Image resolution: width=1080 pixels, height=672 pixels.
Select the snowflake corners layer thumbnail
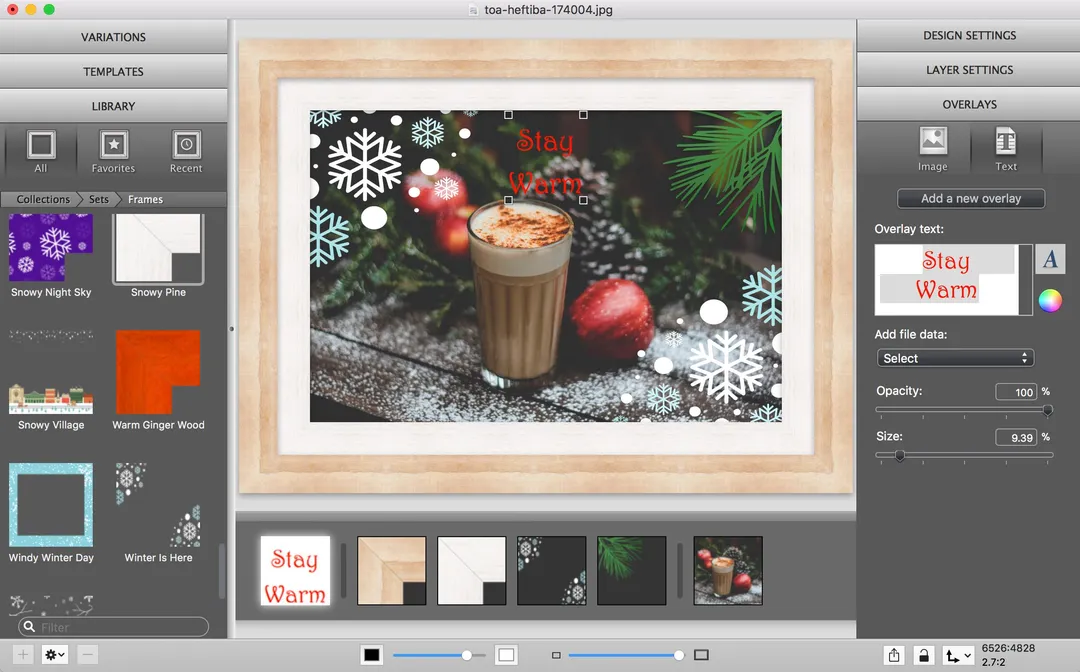tap(552, 571)
